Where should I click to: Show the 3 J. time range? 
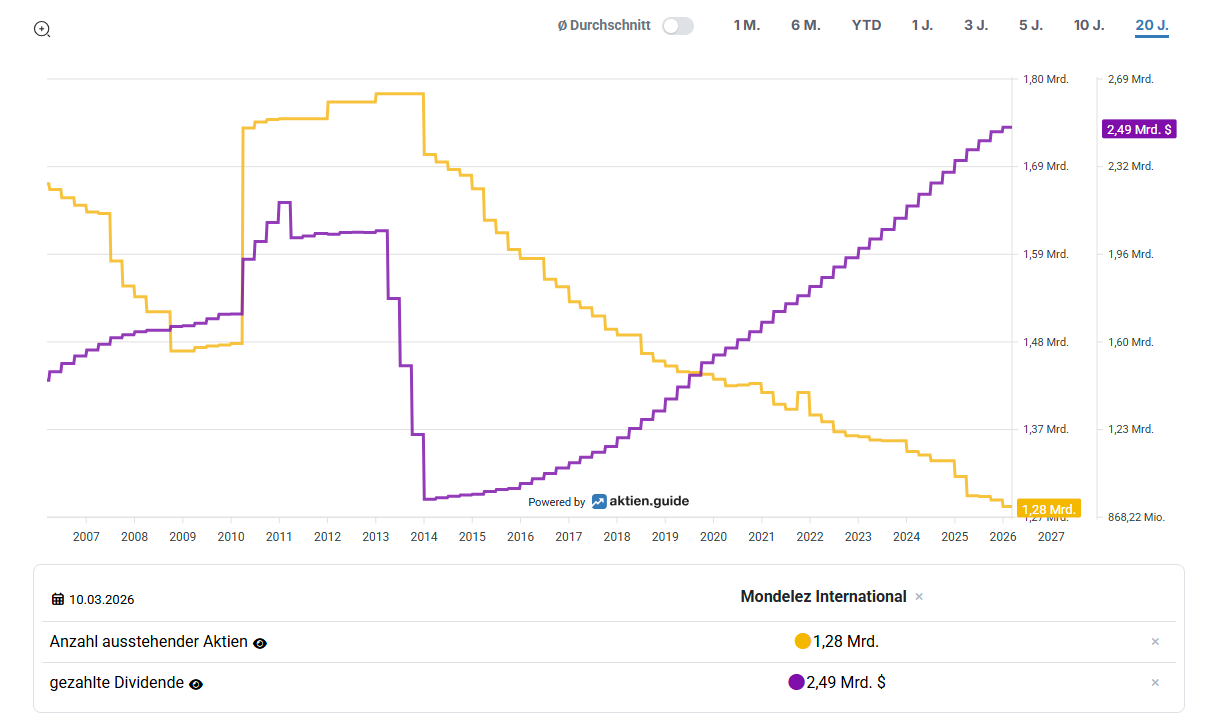tap(976, 25)
